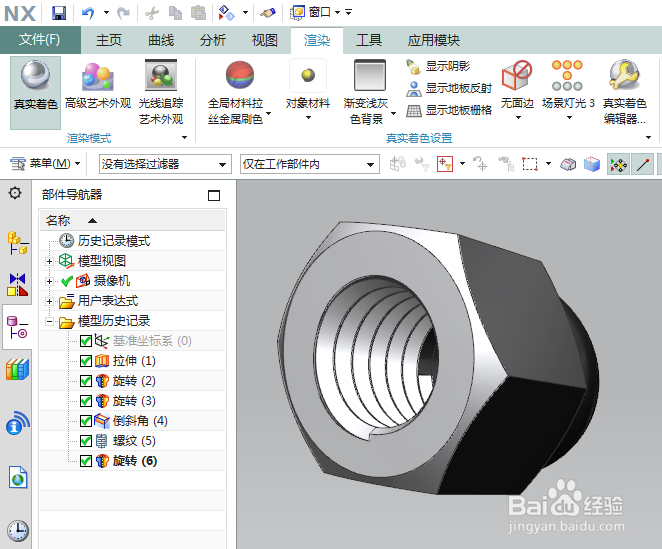Open undo history dropdown arrow

point(106,13)
